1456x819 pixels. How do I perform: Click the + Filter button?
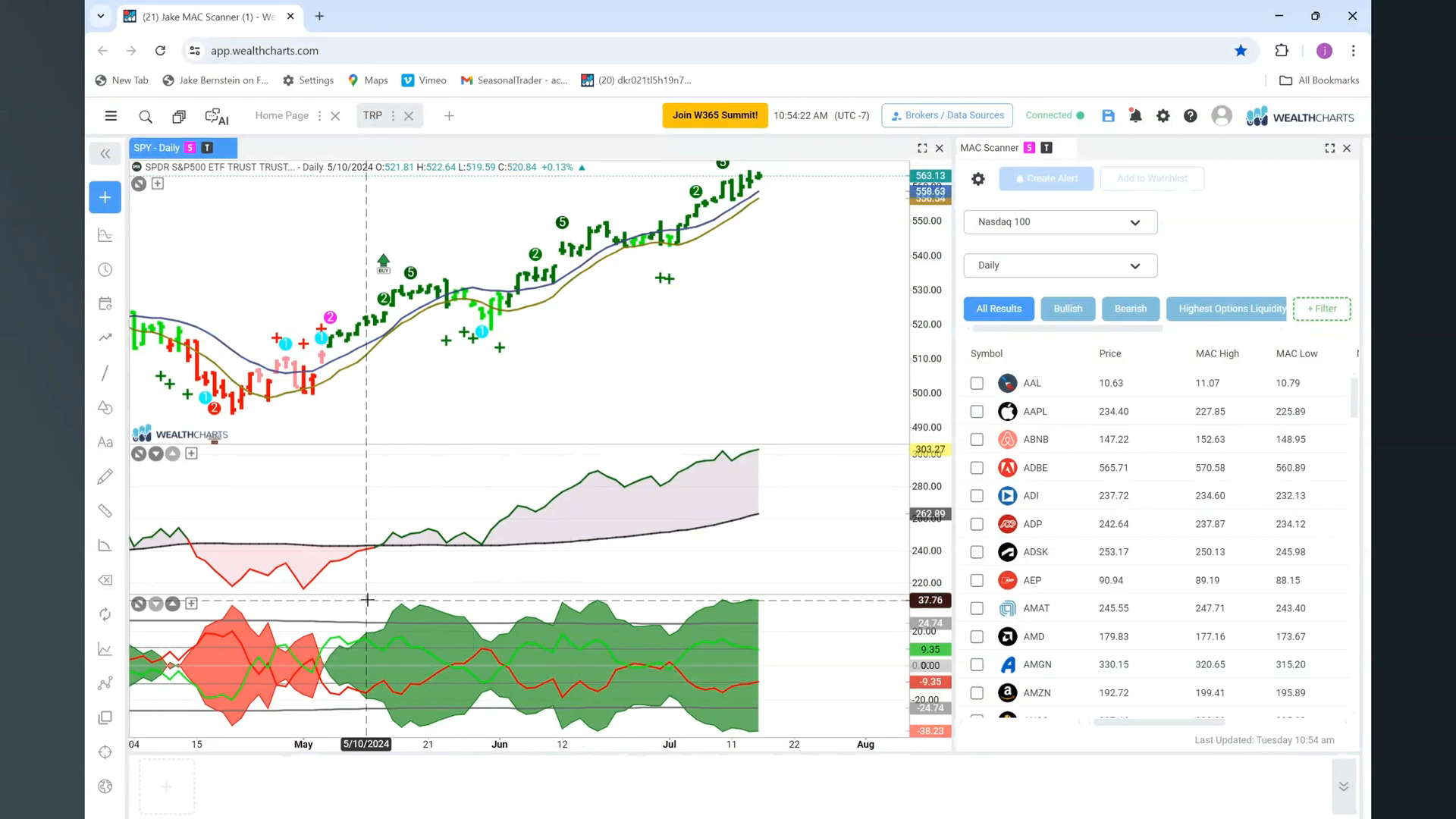[1322, 309]
